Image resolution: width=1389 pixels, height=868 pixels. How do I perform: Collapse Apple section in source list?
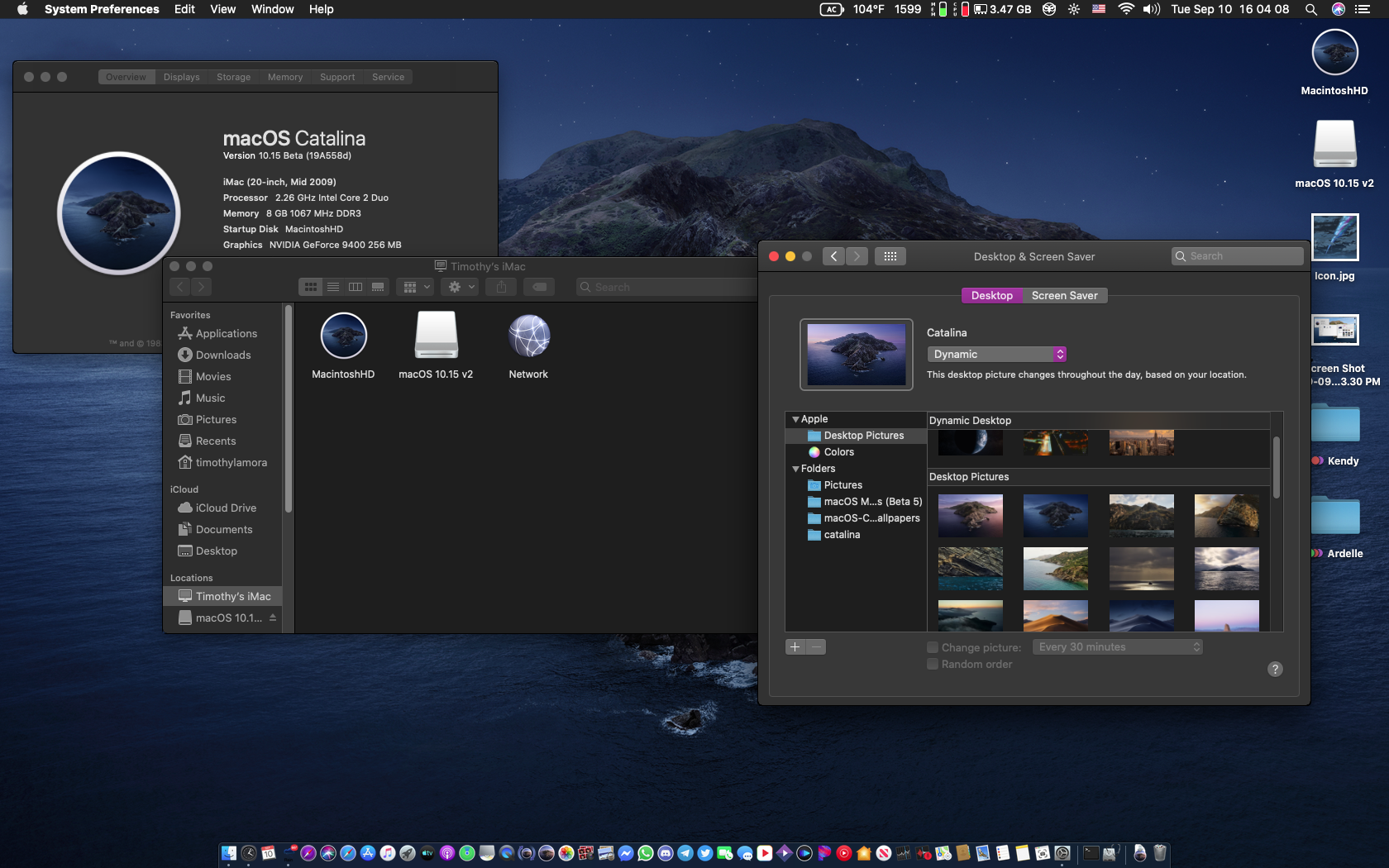[795, 419]
